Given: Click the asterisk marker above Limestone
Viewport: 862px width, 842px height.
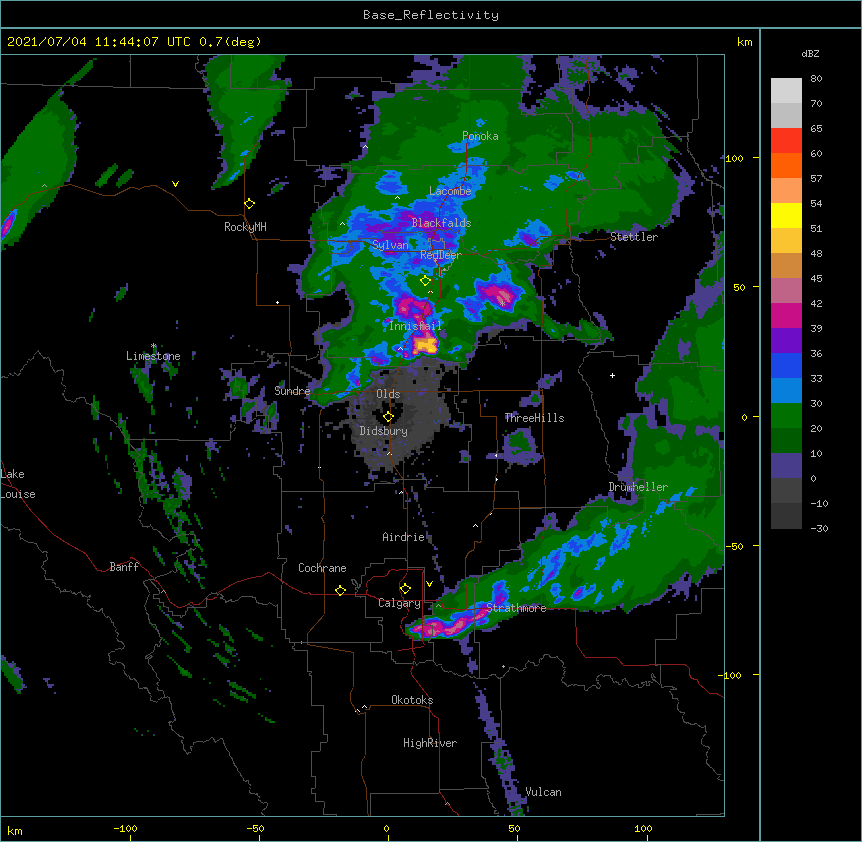Looking at the screenshot, I should [x=154, y=346].
